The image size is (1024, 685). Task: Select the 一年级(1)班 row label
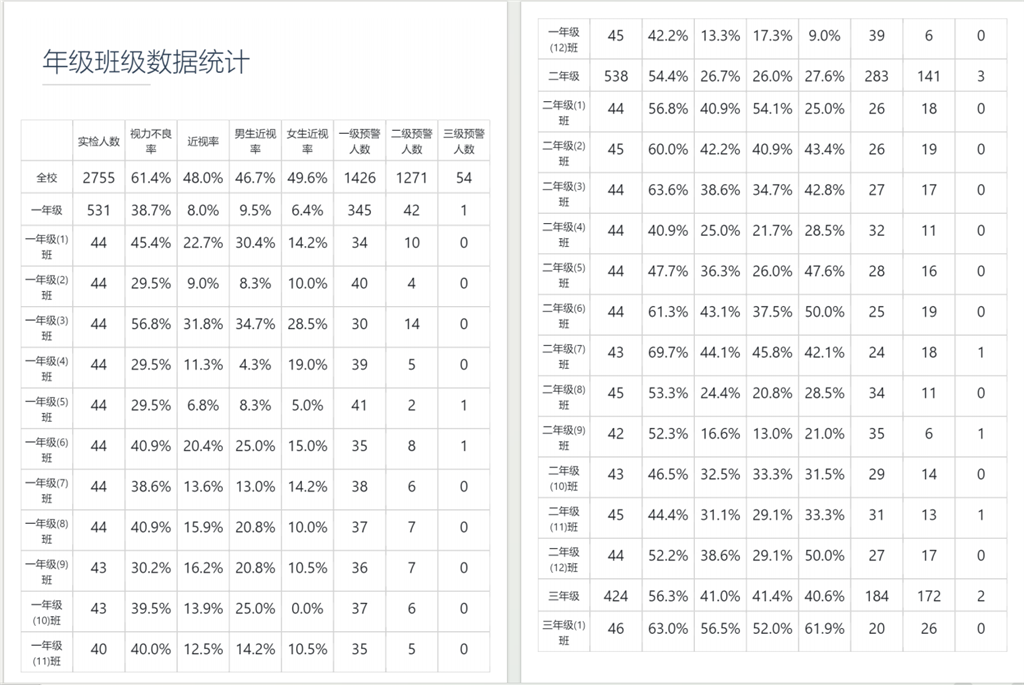(x=46, y=247)
